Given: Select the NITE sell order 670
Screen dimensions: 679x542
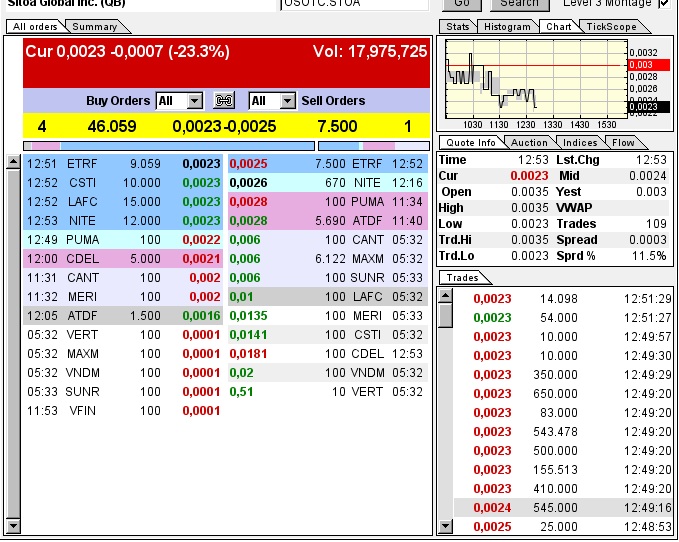Looking at the screenshot, I should point(328,183).
